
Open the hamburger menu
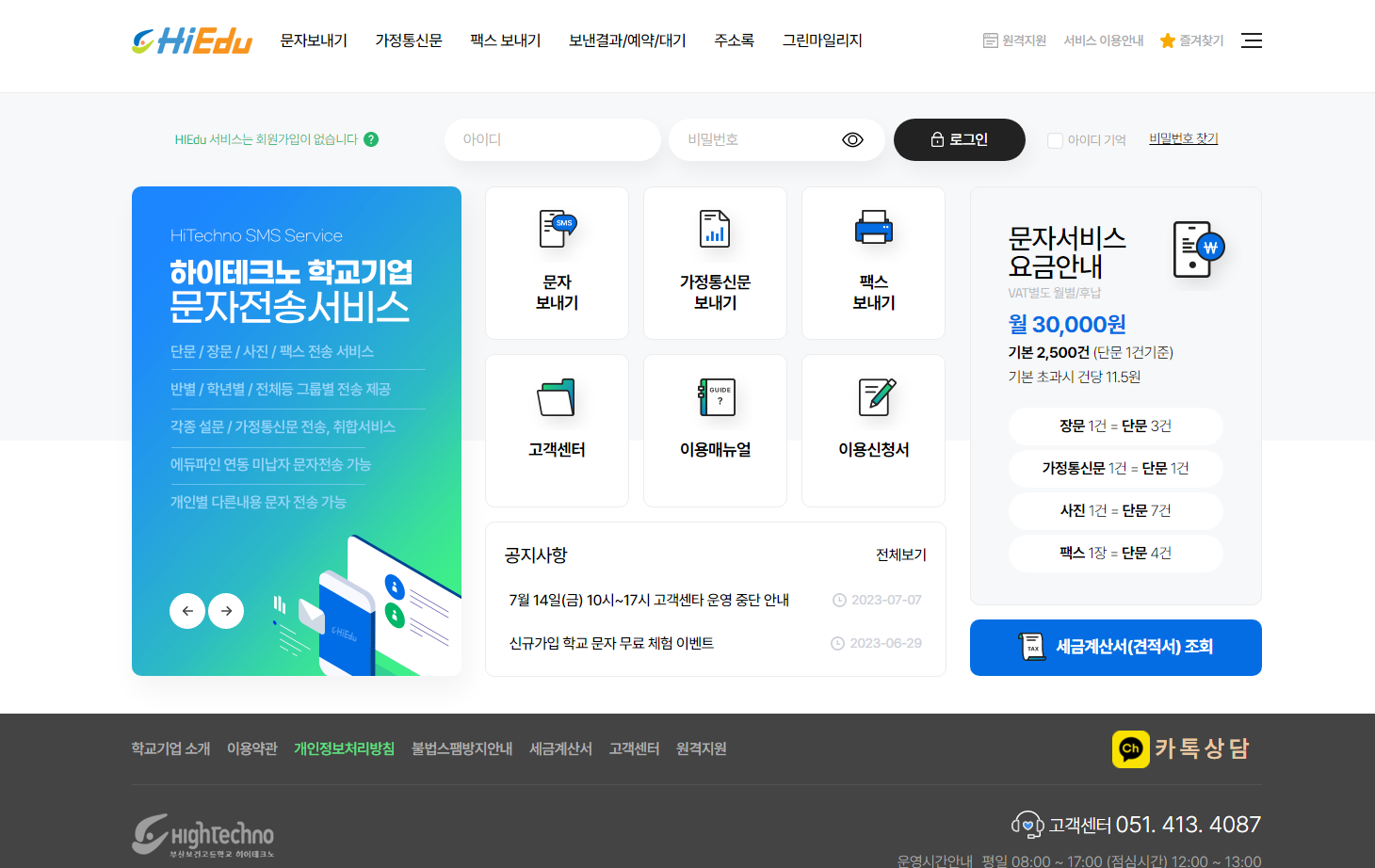[x=1251, y=40]
